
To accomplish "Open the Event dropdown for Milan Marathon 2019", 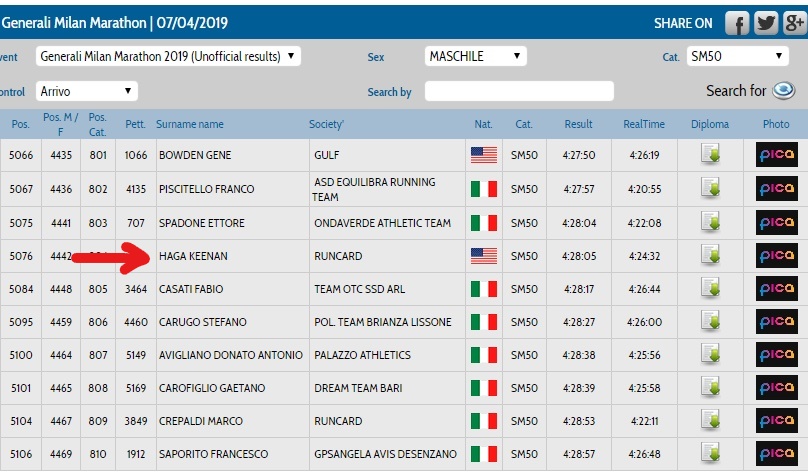I will coord(168,56).
